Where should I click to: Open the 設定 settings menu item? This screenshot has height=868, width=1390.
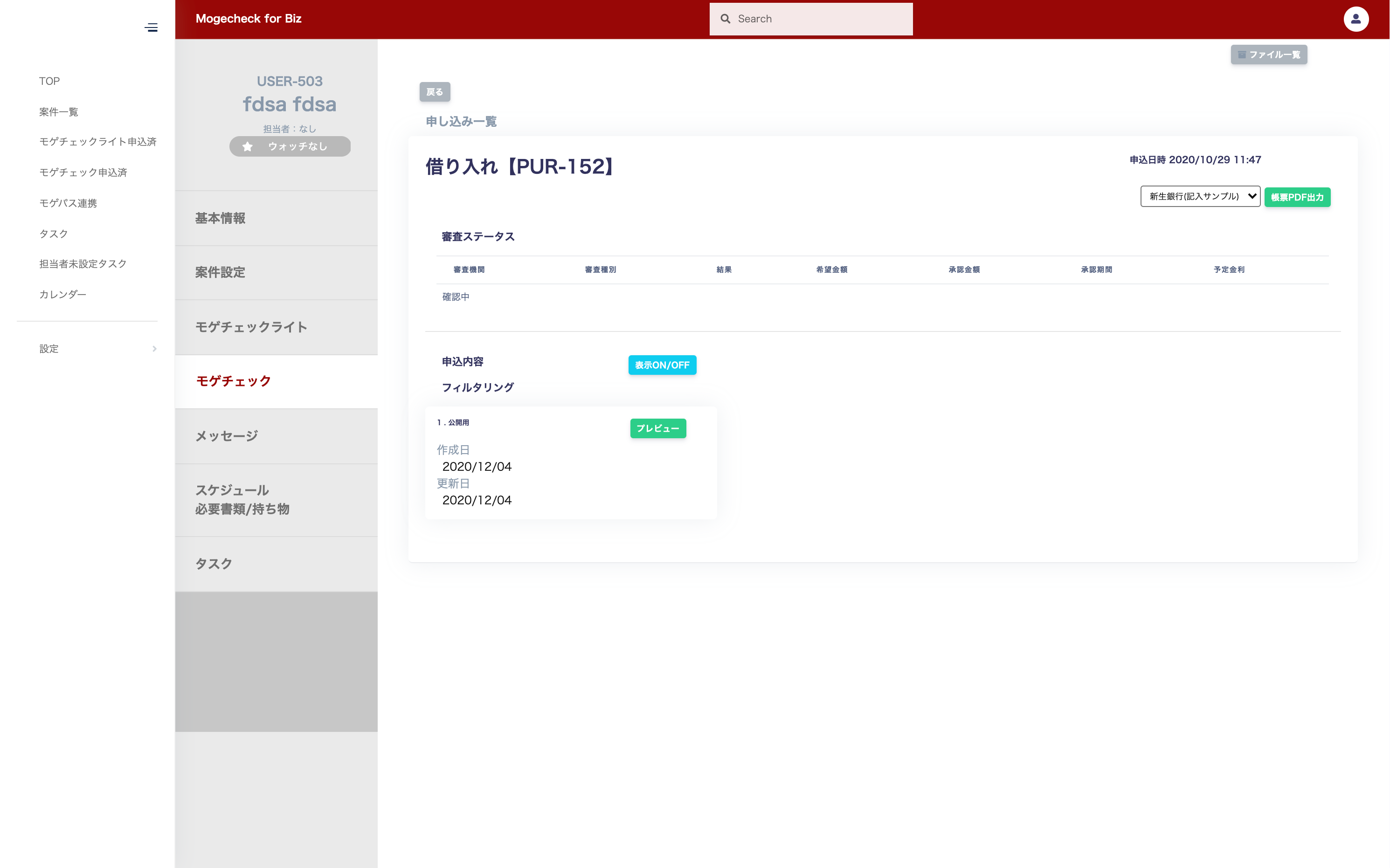pos(49,349)
